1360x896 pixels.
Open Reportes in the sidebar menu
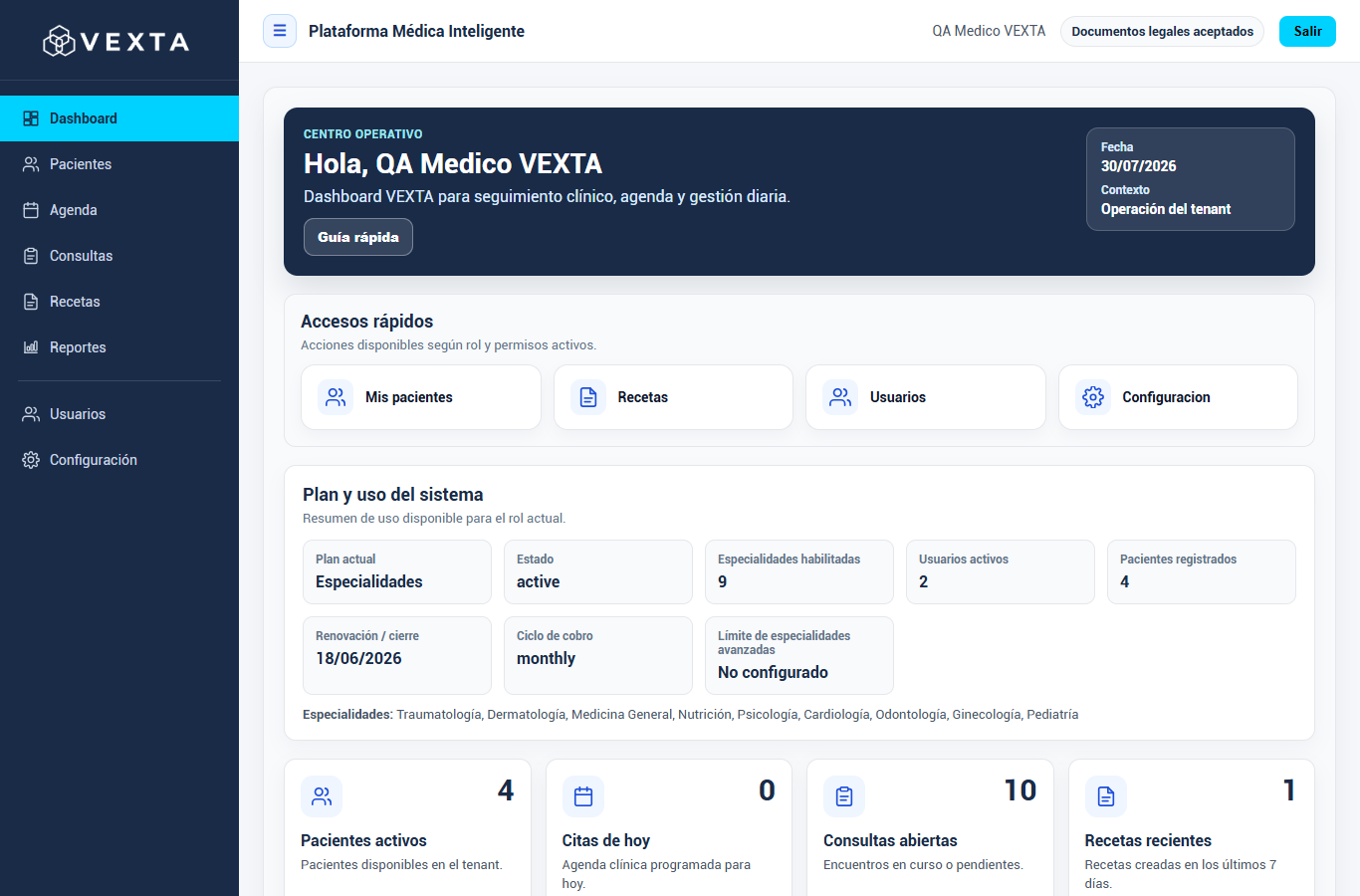point(119,347)
